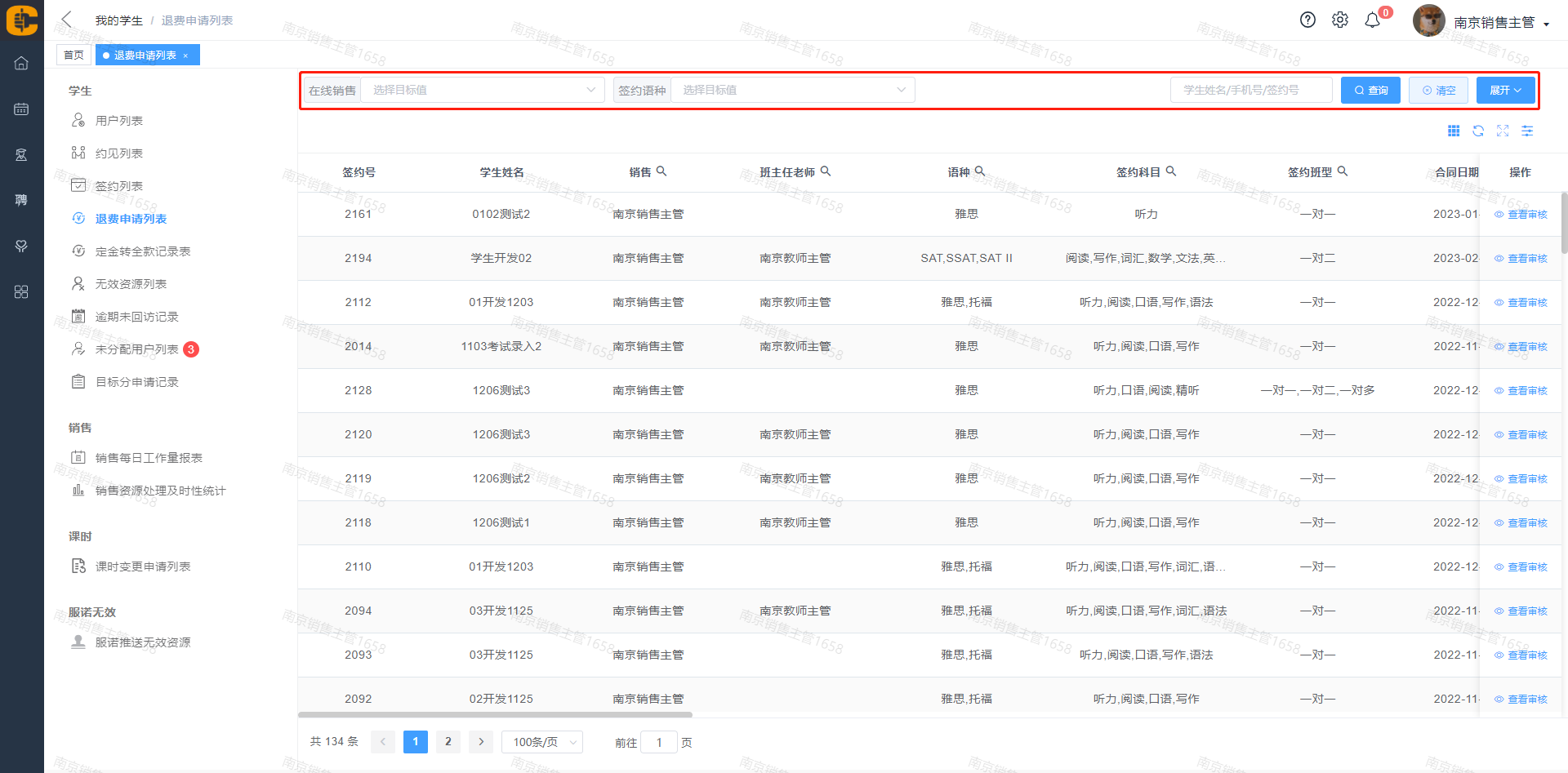Click the back arrow in the header
The image size is (1568, 773).
coord(67,20)
